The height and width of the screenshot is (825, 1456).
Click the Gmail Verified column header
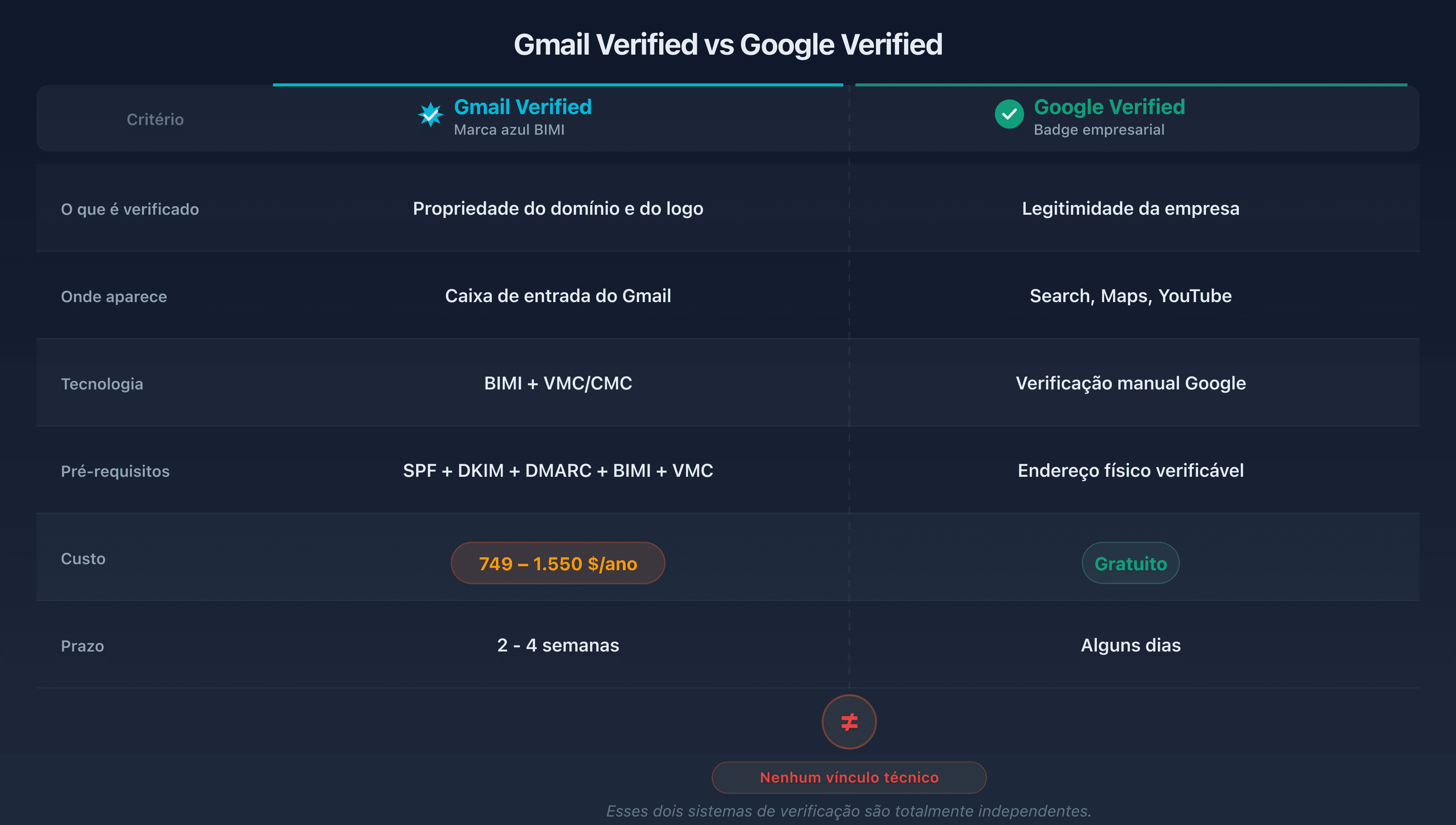[x=523, y=106]
